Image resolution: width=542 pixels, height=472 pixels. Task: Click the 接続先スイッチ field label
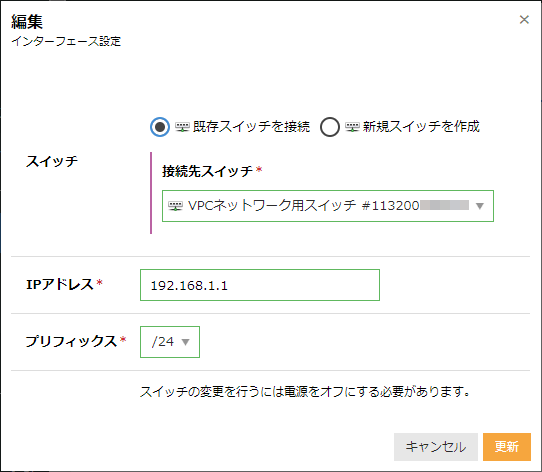tap(207, 171)
